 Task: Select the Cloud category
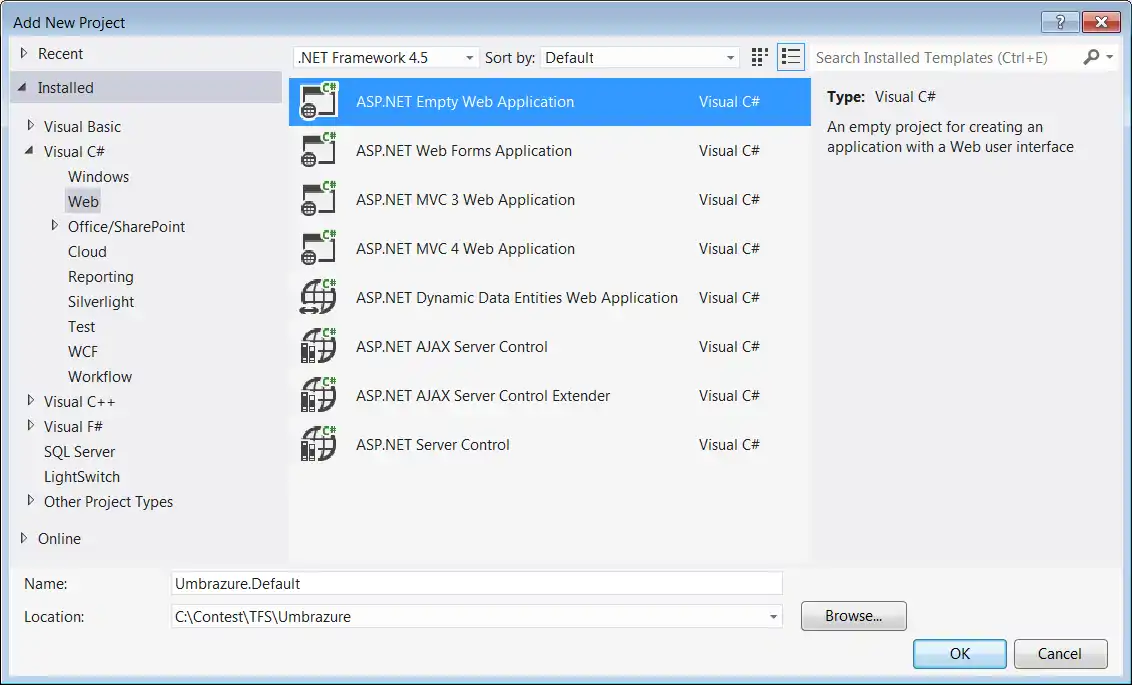pos(87,252)
